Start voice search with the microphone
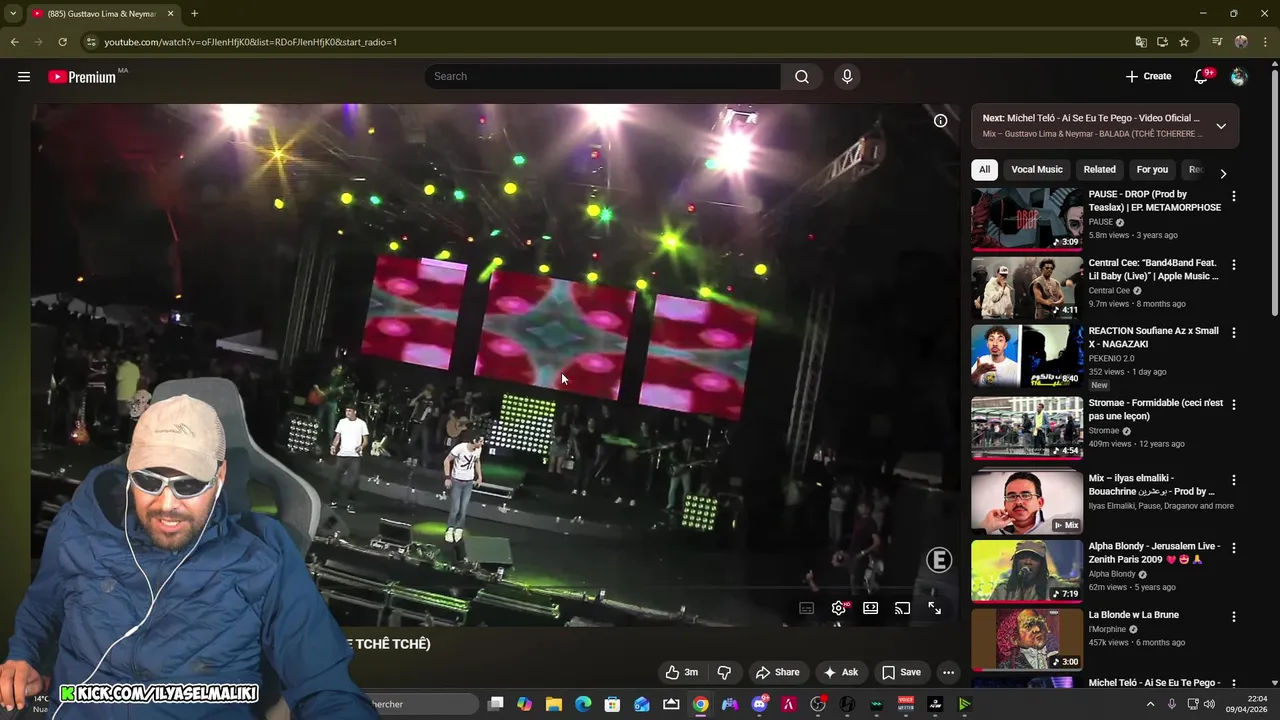 click(847, 77)
